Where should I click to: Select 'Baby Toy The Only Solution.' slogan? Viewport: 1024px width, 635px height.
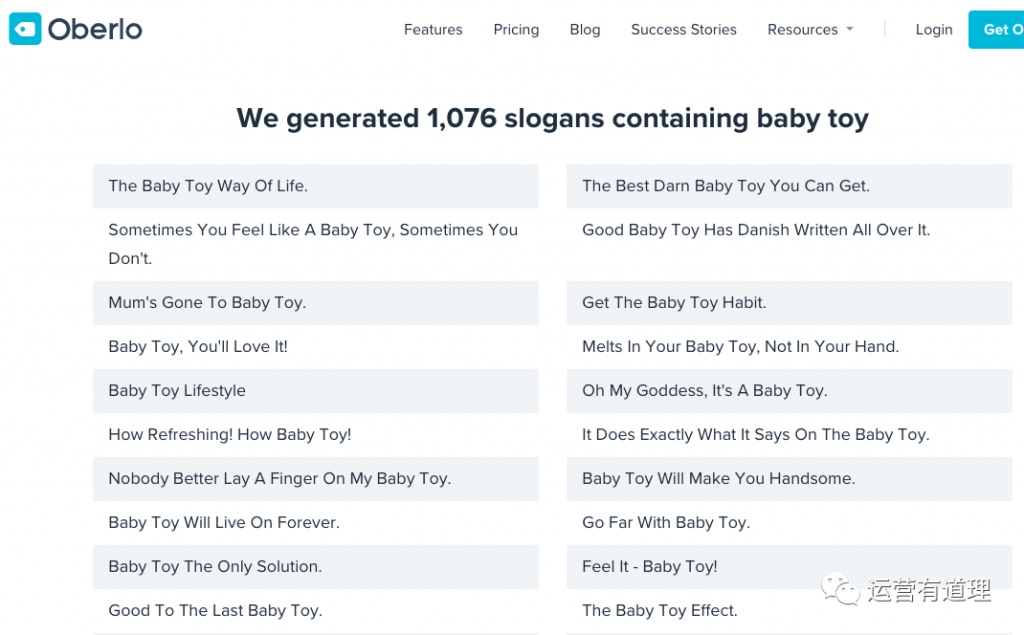tap(315, 567)
